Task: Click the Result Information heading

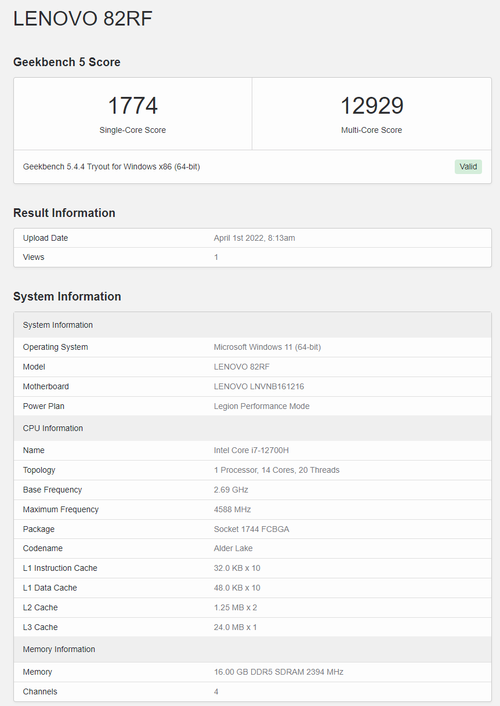Action: tap(64, 213)
